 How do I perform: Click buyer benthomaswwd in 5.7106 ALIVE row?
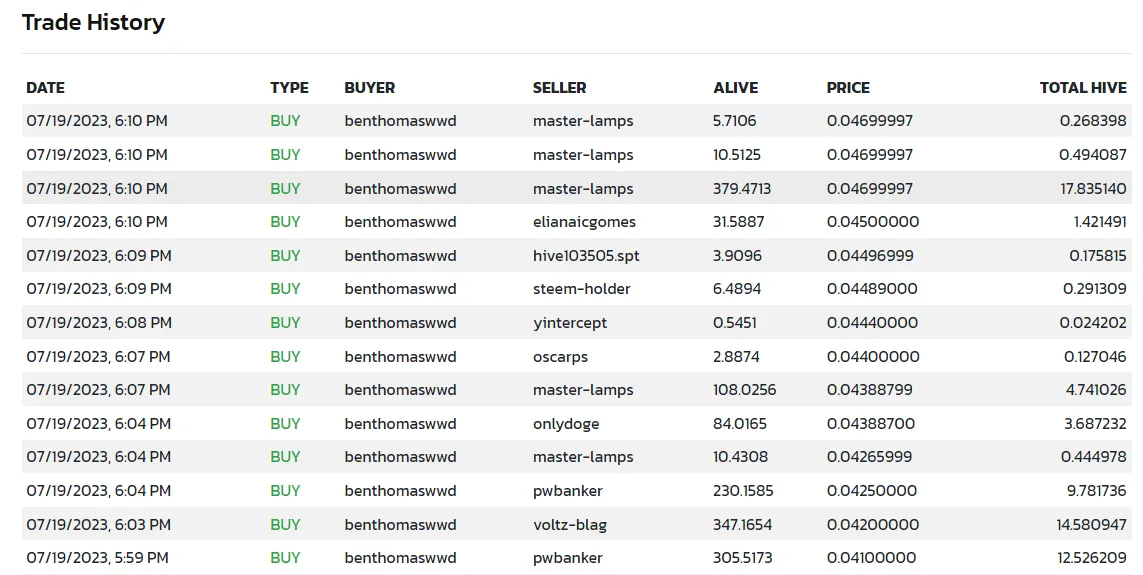400,121
